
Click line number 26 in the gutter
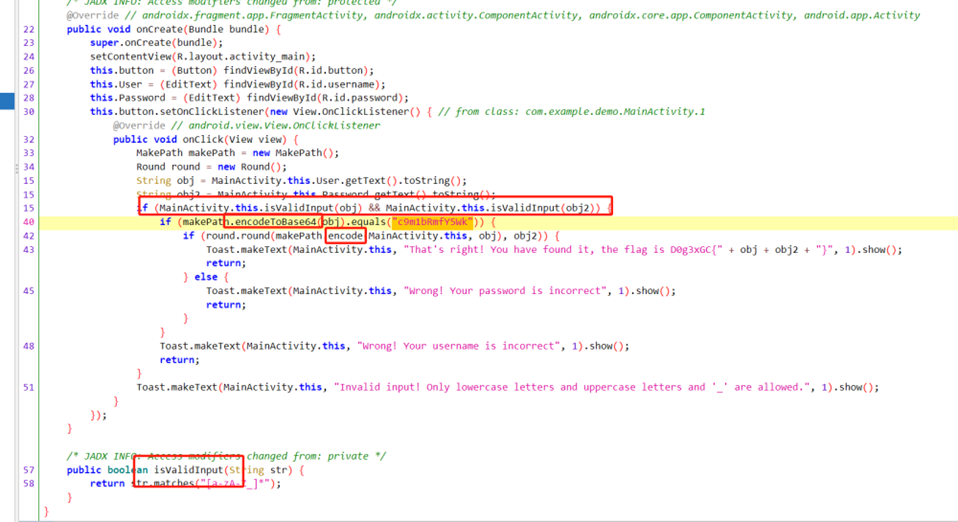pos(29,71)
